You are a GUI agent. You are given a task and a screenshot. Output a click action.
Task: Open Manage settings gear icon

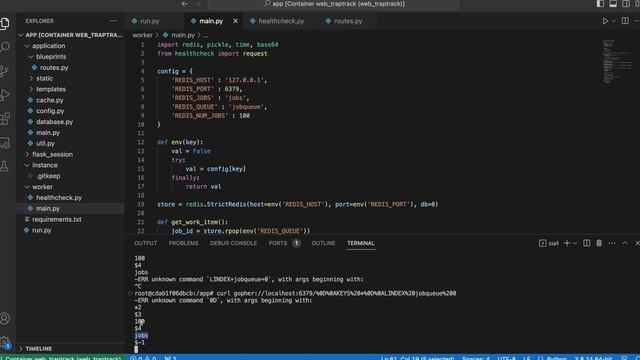pyautogui.click(x=5, y=342)
